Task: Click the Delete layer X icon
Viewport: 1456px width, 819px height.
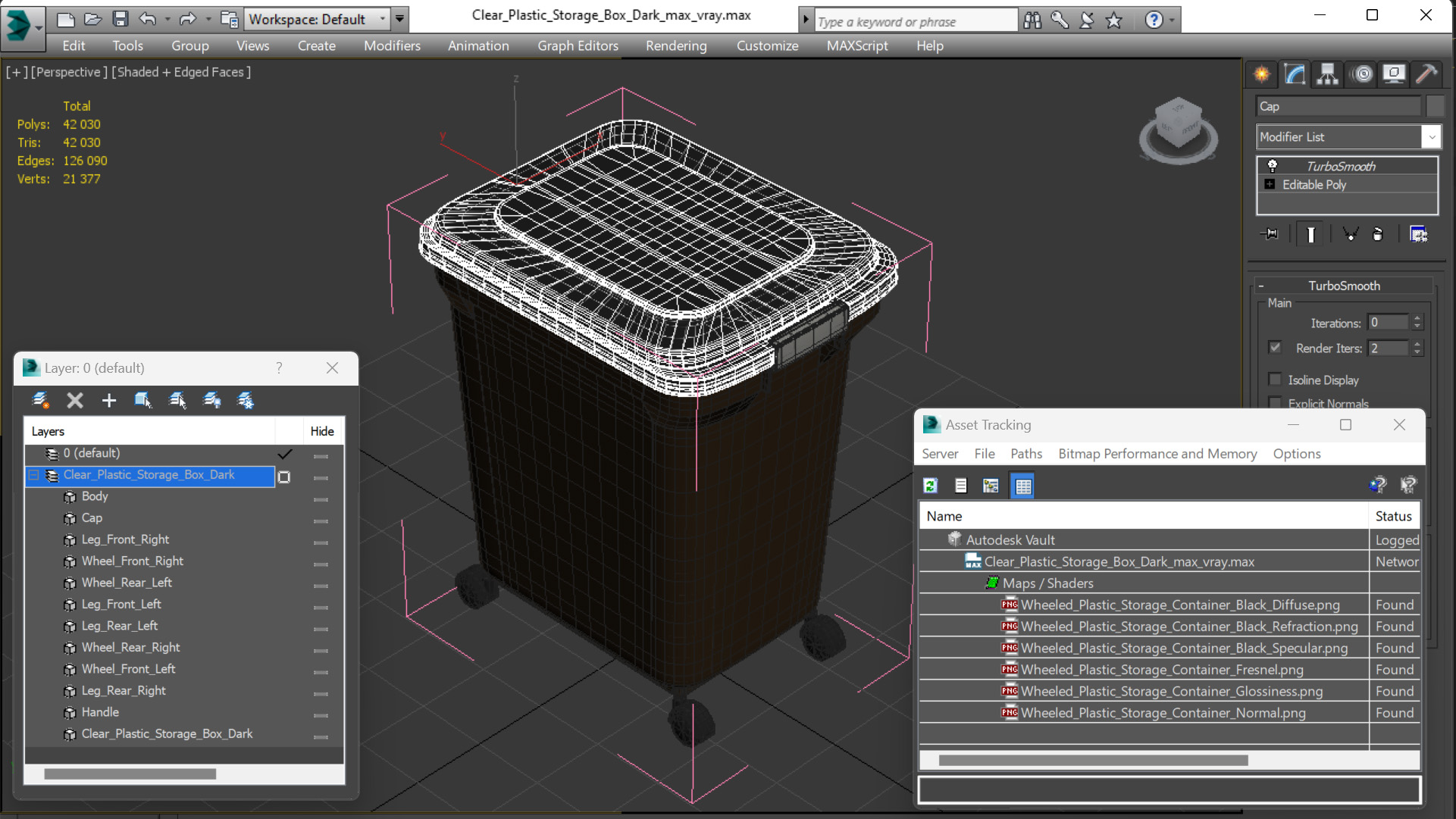Action: [x=74, y=400]
